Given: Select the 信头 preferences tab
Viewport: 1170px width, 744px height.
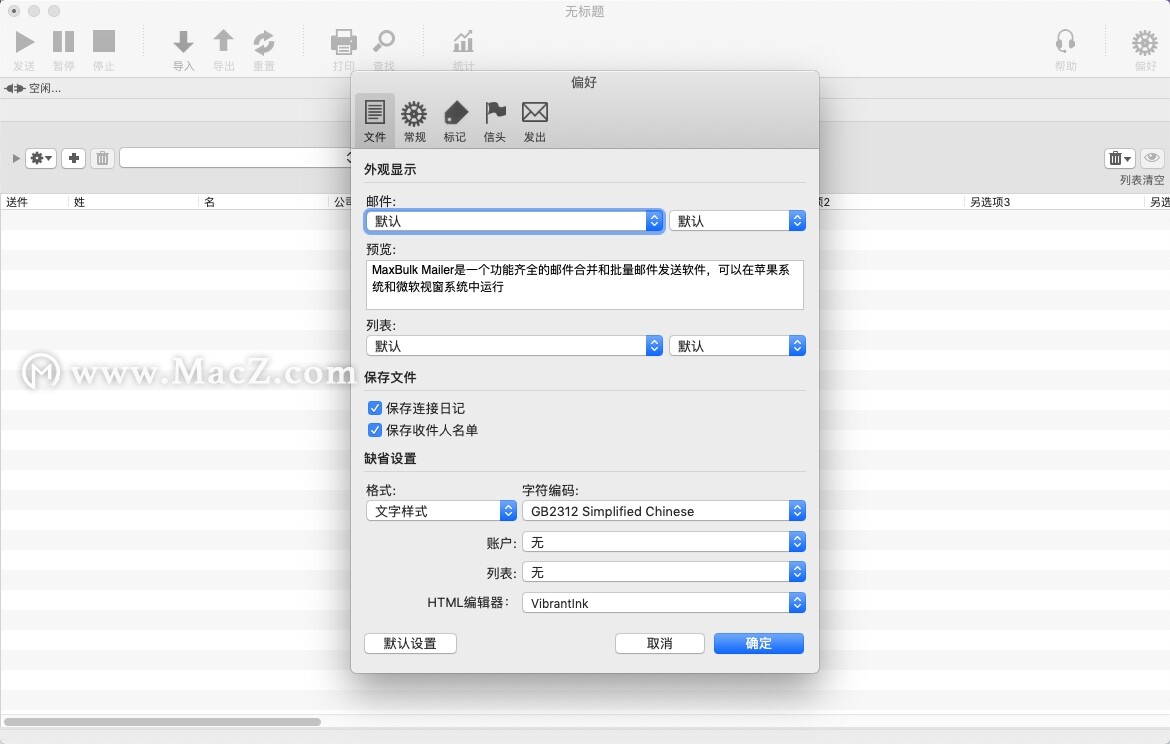Looking at the screenshot, I should click(494, 118).
